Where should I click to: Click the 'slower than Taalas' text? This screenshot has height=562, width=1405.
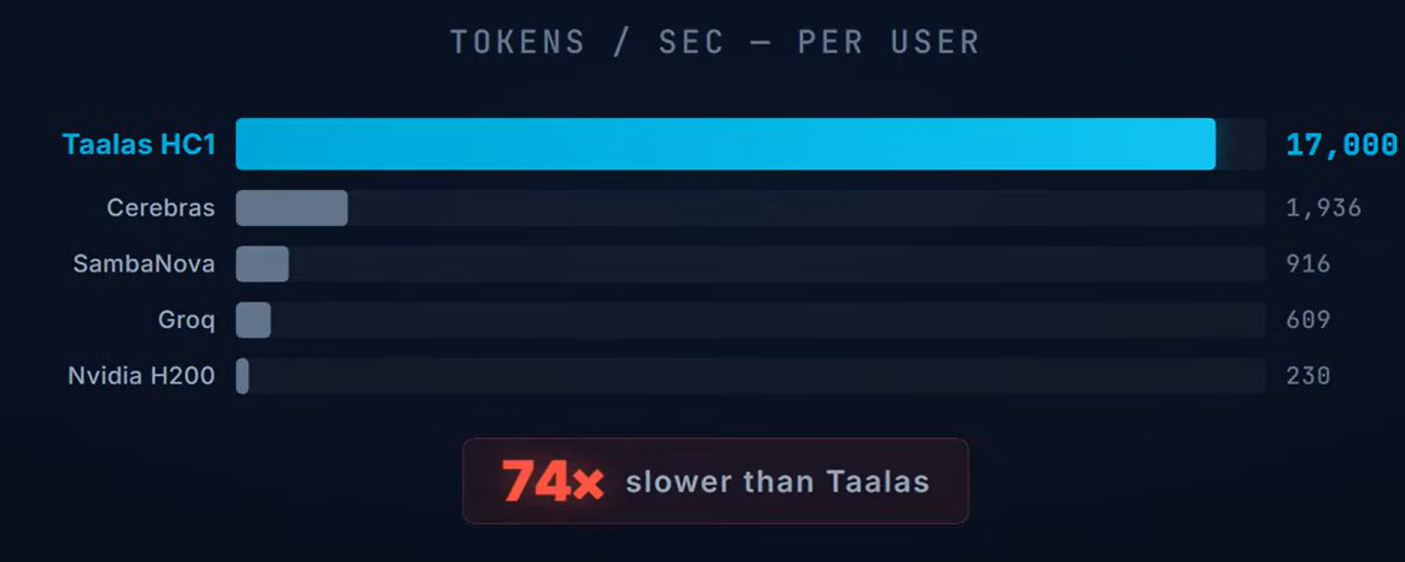pyautogui.click(x=777, y=482)
